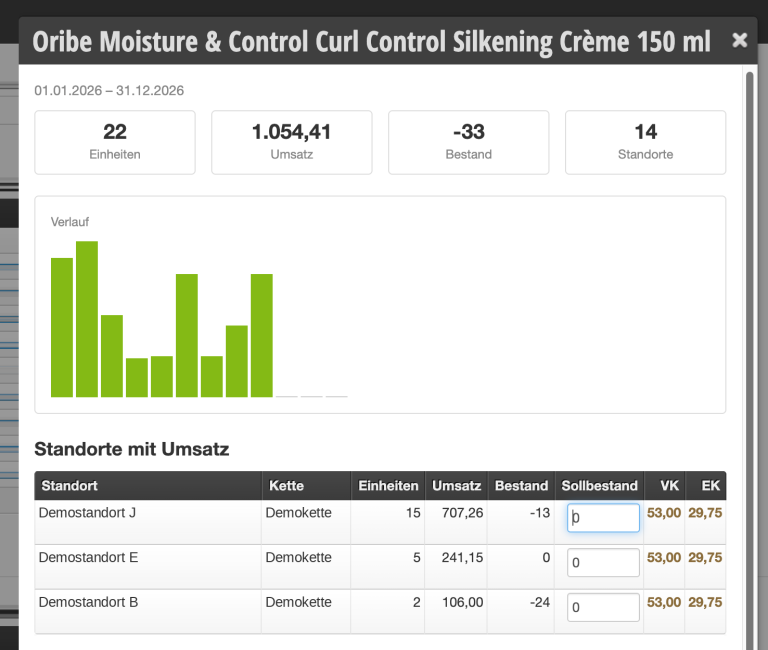Click the Sollbestand field for Demostandort B

point(603,607)
